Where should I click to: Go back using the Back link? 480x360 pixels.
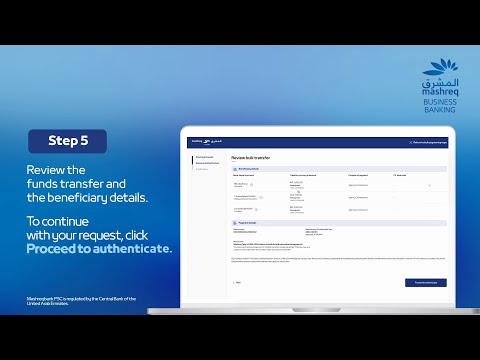(x=237, y=283)
